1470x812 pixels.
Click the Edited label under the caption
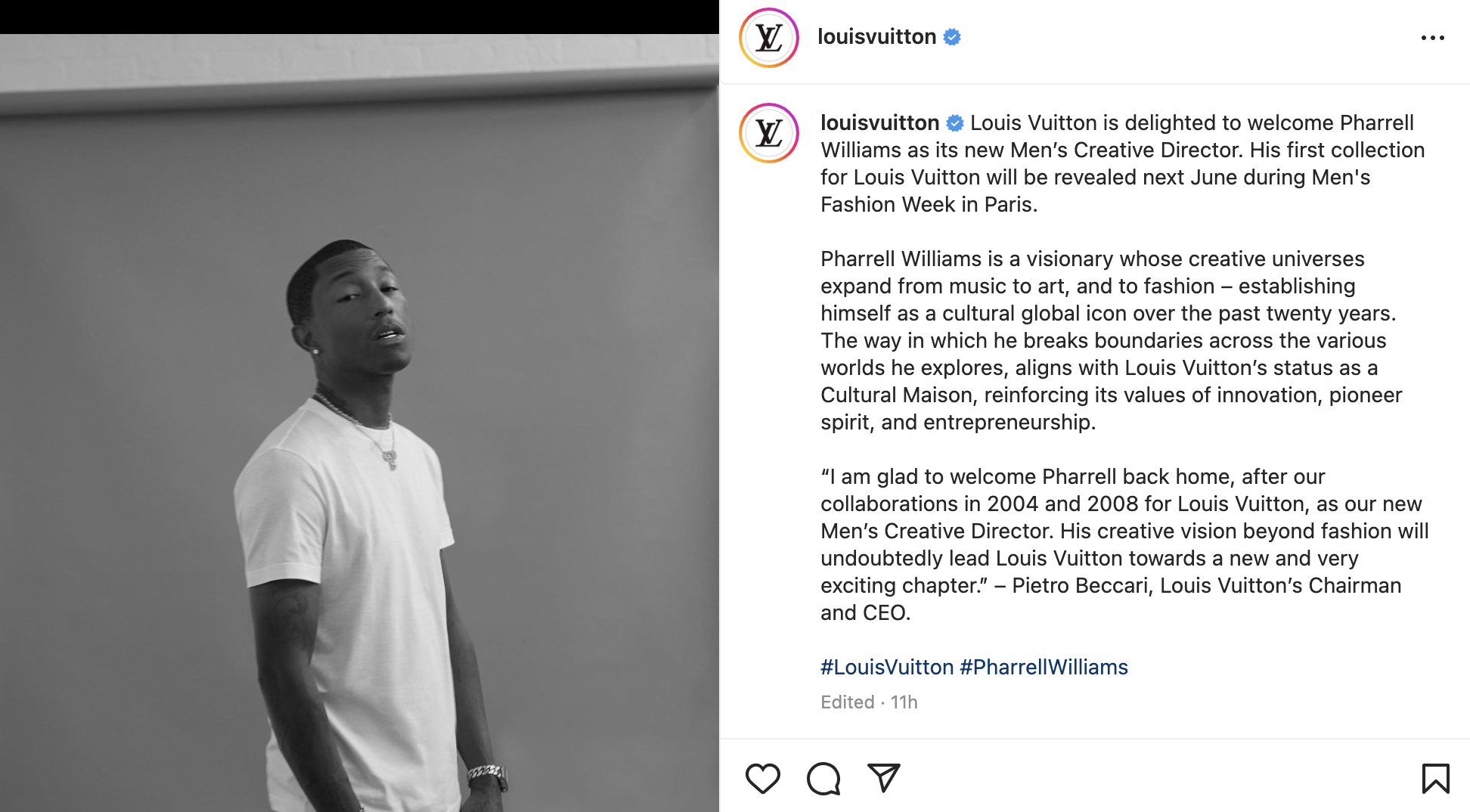[x=847, y=702]
